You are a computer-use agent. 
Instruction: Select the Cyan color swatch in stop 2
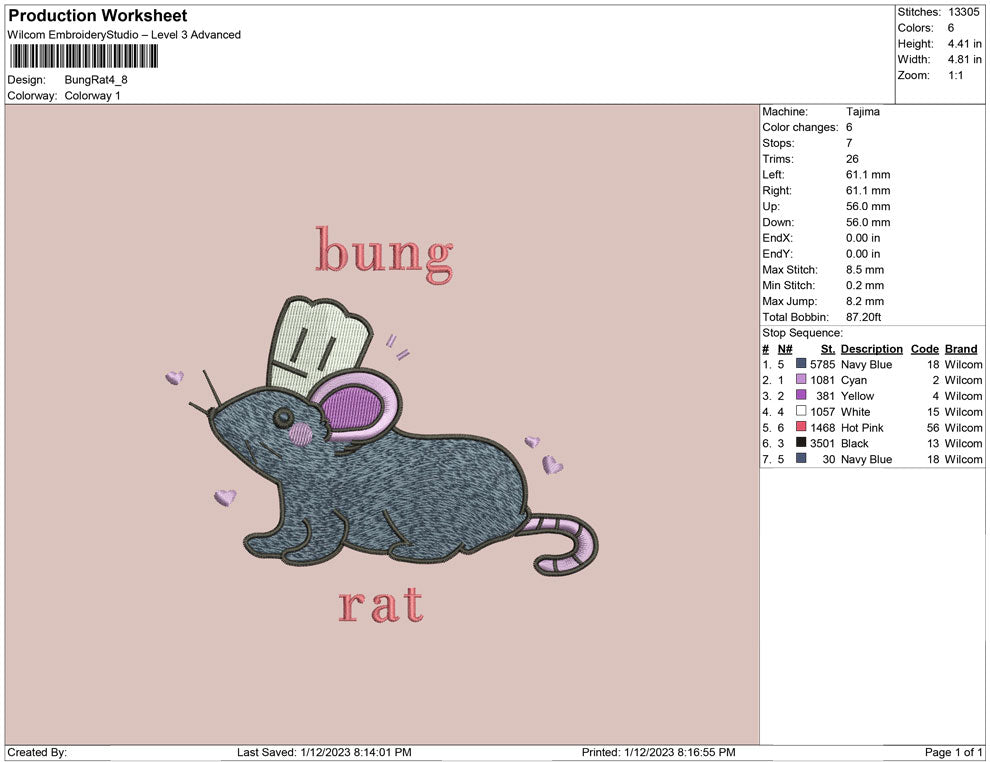tap(801, 381)
